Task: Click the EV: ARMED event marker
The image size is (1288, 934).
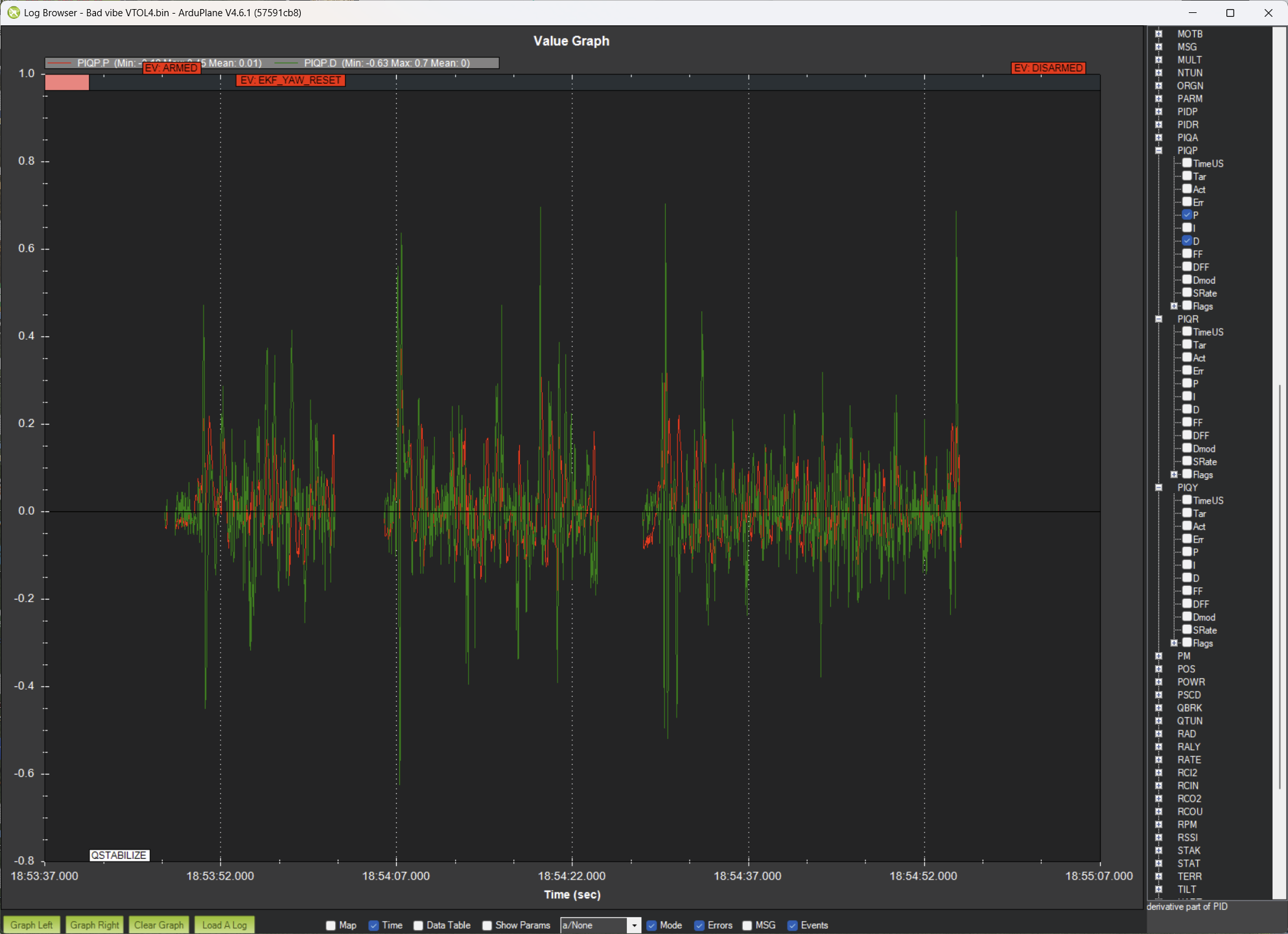Action: [171, 68]
